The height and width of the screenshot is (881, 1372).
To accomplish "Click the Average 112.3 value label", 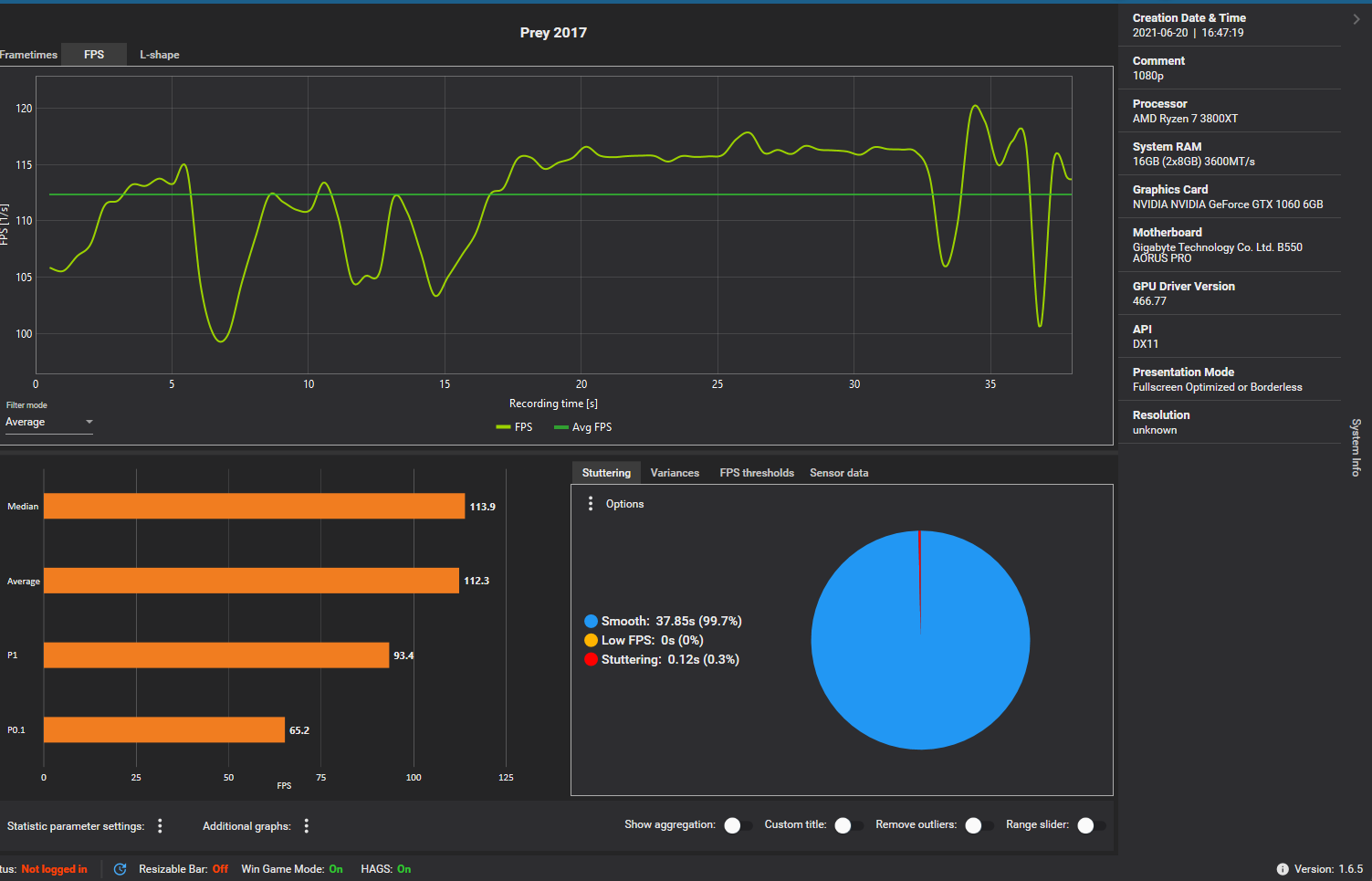I will pyautogui.click(x=477, y=581).
